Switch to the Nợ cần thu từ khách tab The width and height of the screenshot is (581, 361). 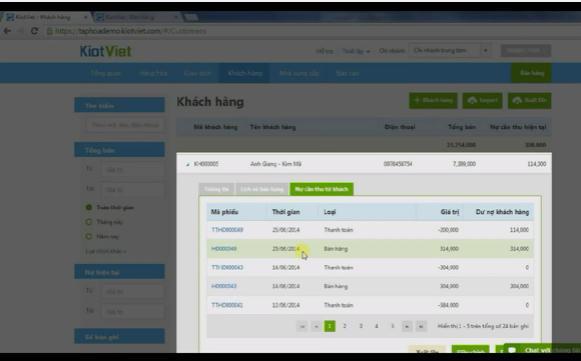321,189
